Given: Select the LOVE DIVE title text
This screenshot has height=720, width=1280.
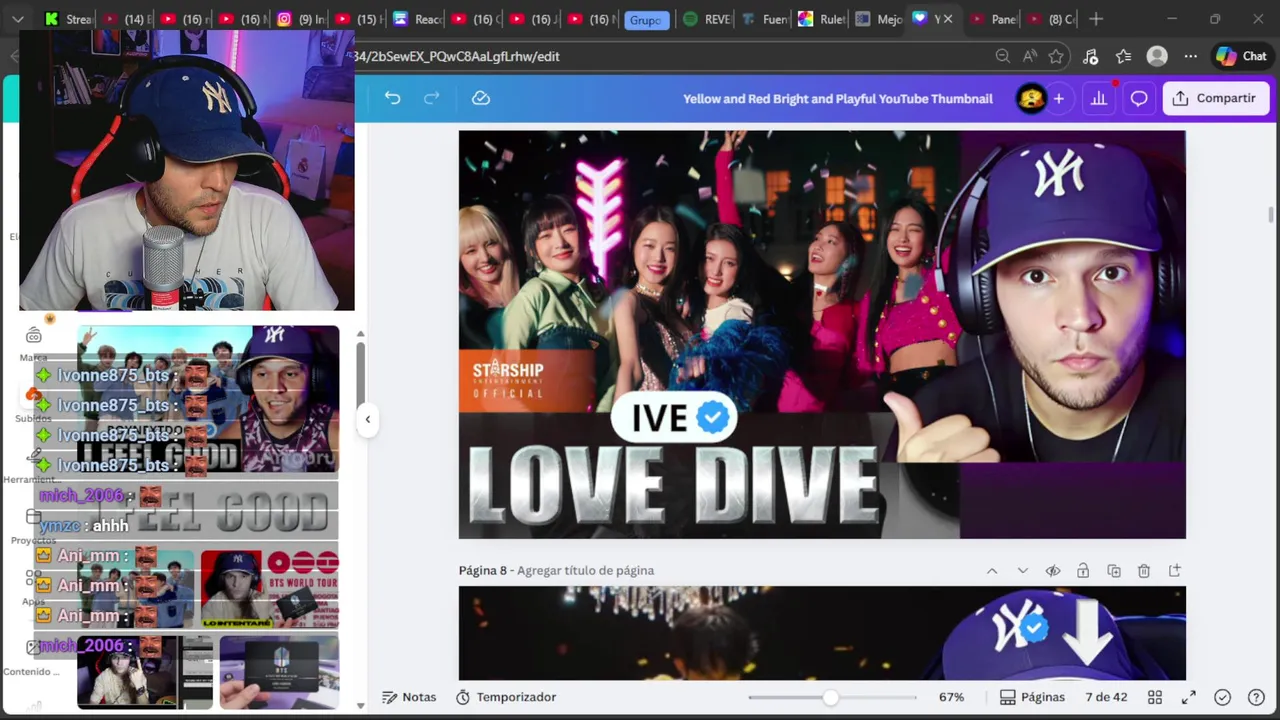Looking at the screenshot, I should click(x=674, y=485).
